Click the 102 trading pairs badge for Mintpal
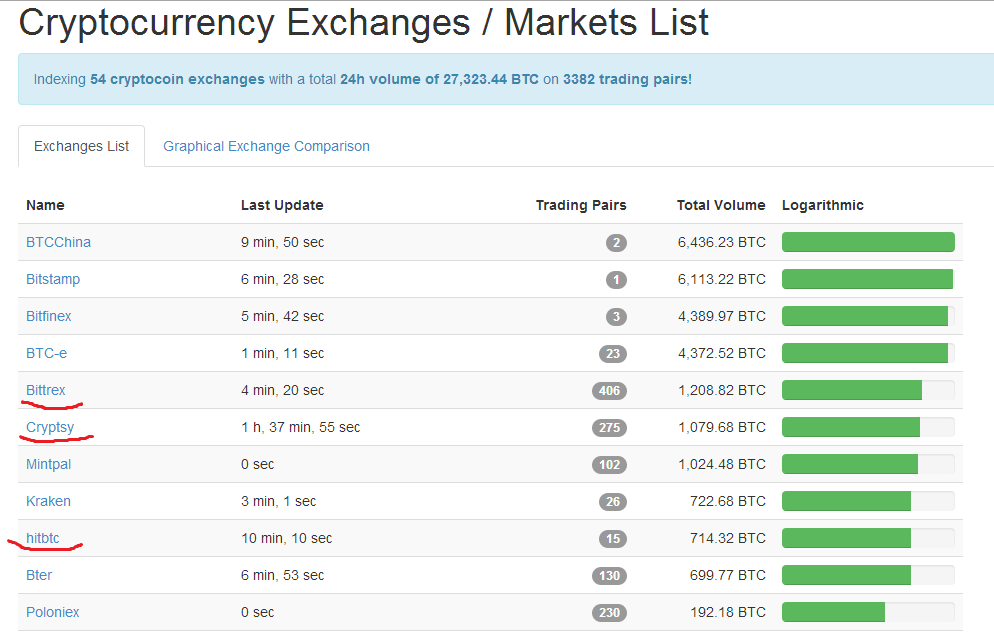994x632 pixels. (609, 465)
